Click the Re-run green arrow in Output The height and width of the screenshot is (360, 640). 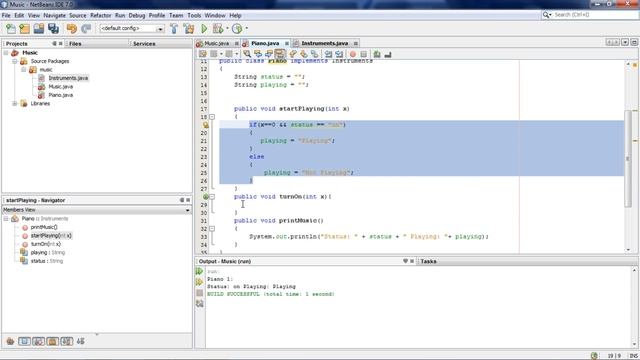[x=199, y=271]
